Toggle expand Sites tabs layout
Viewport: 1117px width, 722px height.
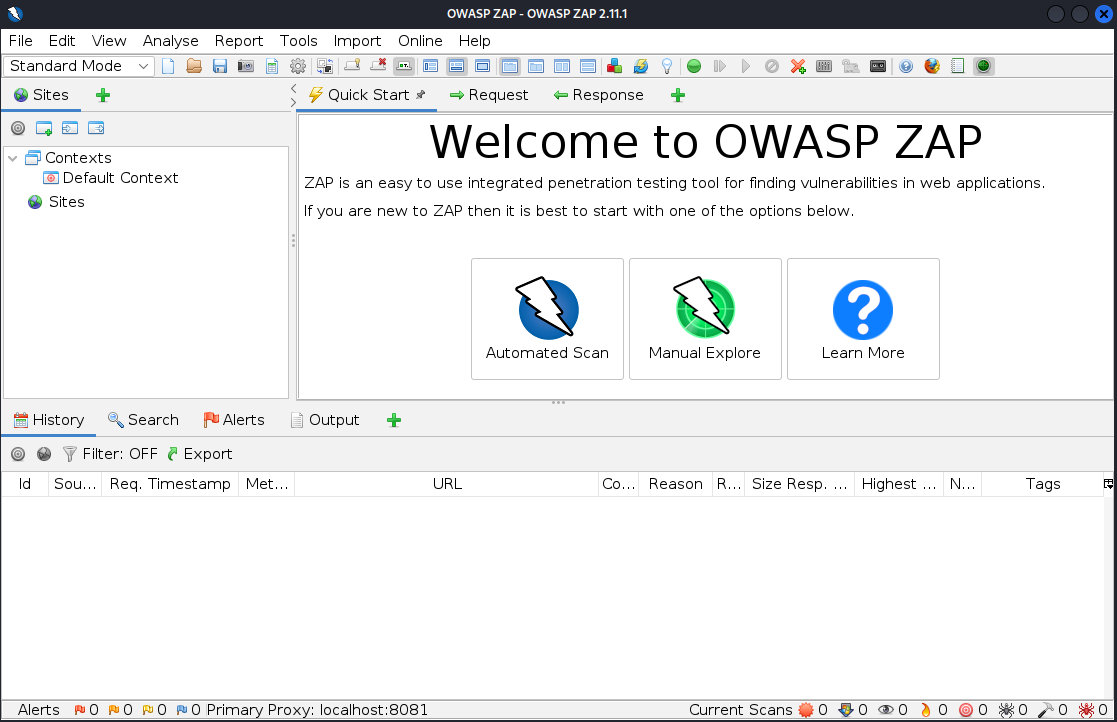[x=430, y=66]
